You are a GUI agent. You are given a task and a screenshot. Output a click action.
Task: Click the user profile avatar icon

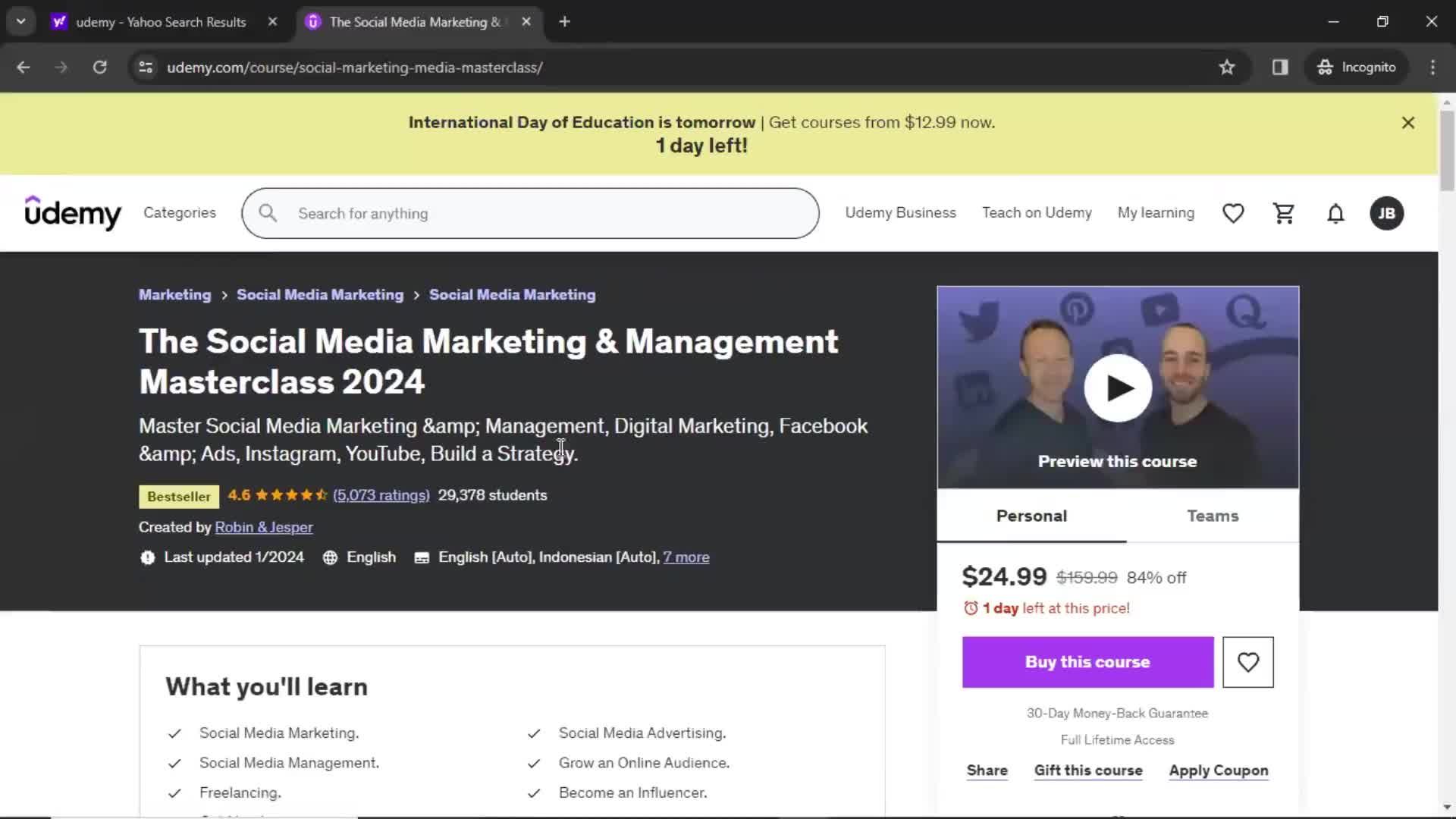tap(1388, 213)
